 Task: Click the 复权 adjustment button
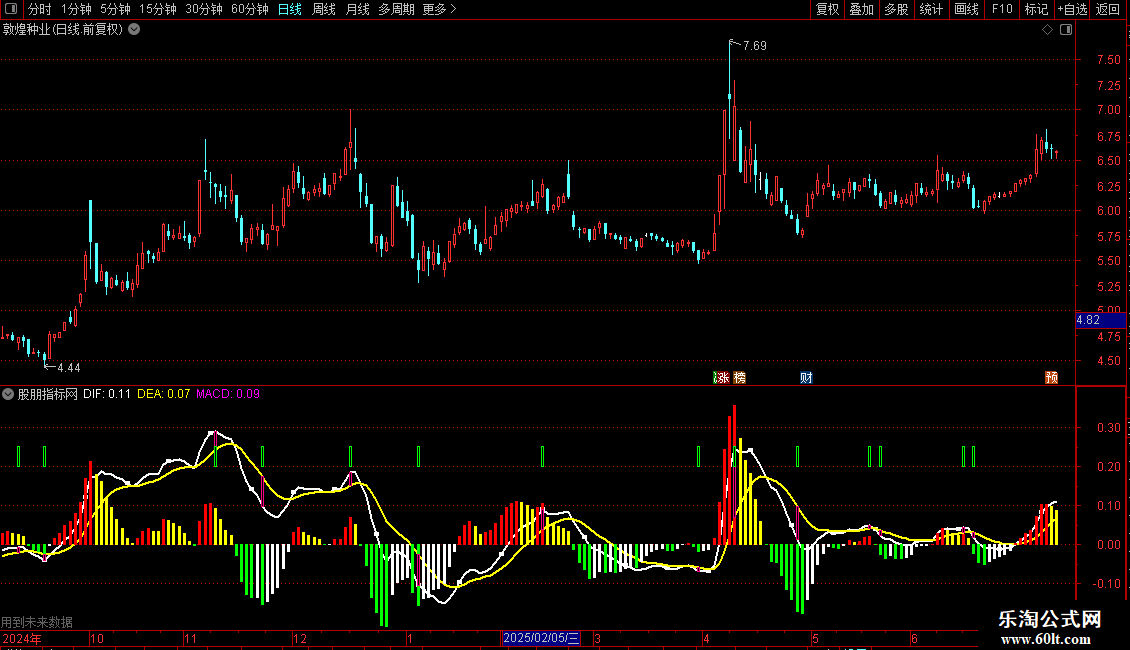(x=827, y=9)
